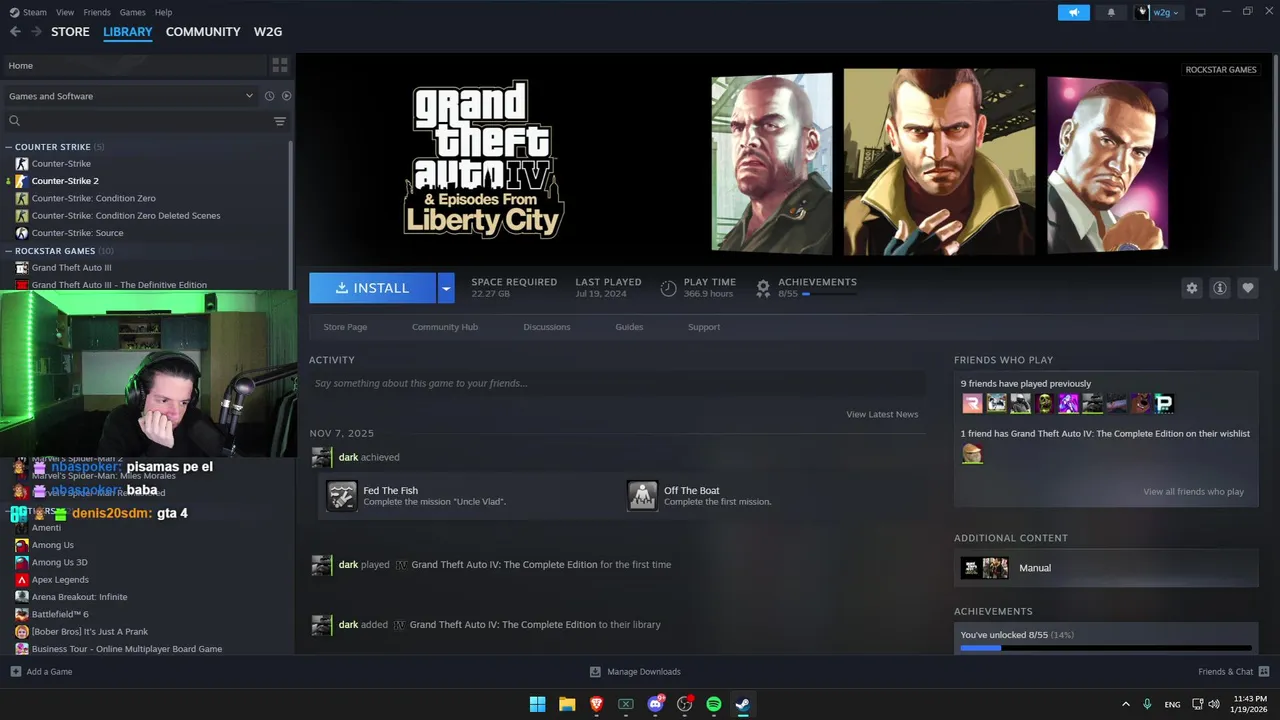The height and width of the screenshot is (720, 1280).
Task: Open the Games and Software dropdown
Action: tap(130, 96)
